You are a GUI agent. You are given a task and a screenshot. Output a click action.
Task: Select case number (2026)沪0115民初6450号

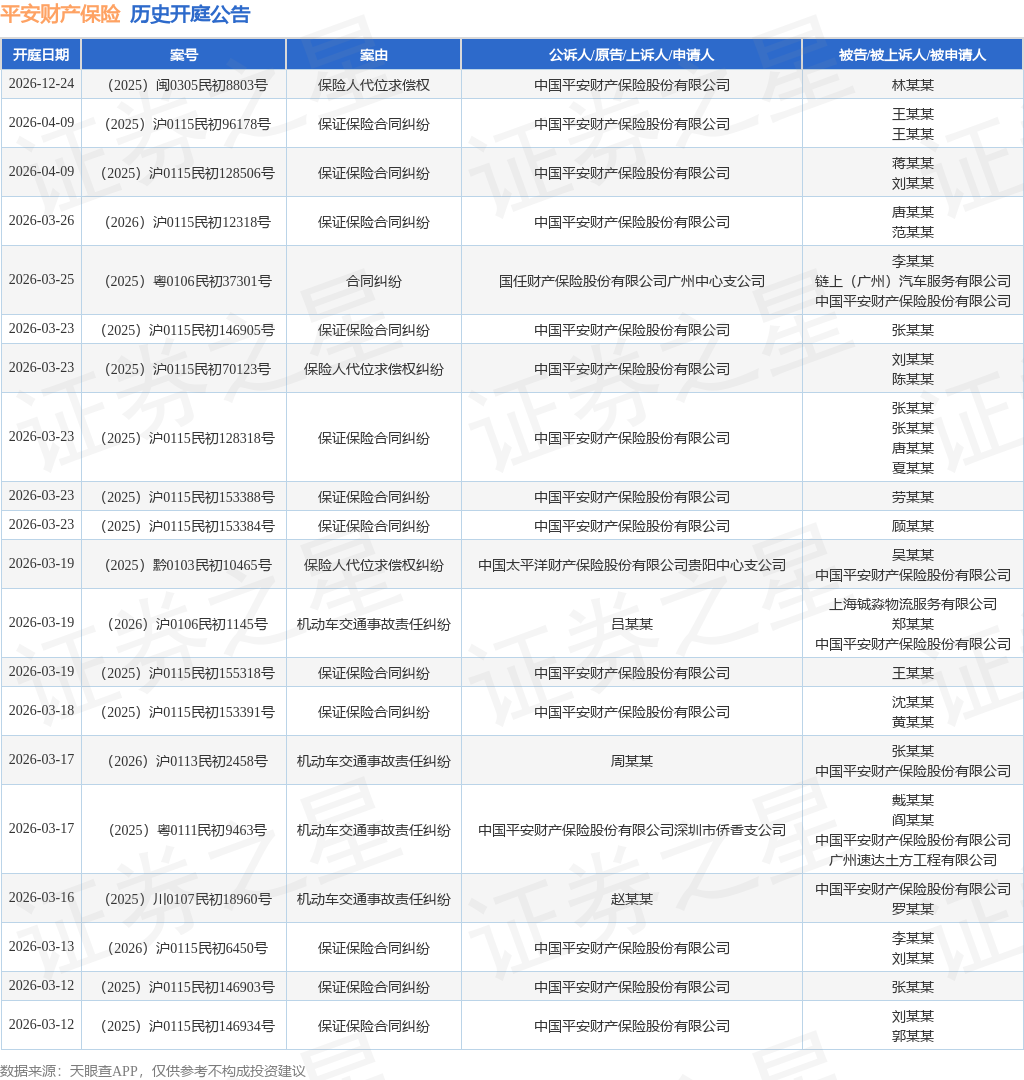[184, 948]
